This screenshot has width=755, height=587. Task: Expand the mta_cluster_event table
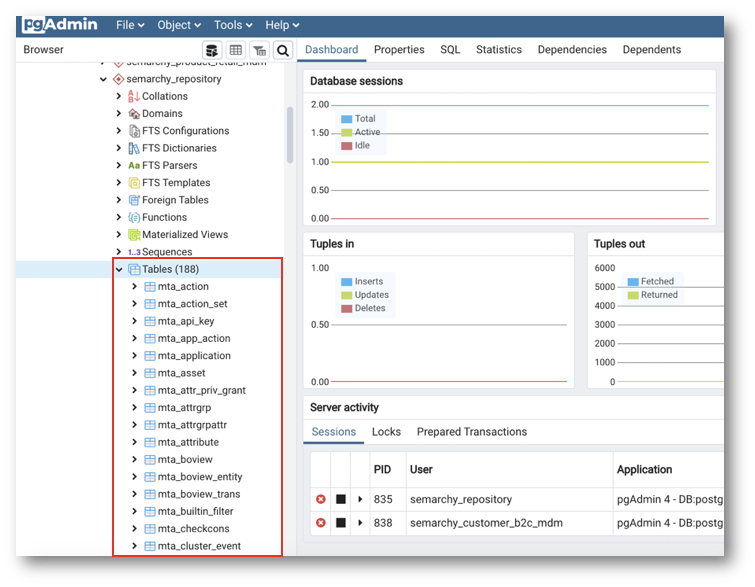135,546
